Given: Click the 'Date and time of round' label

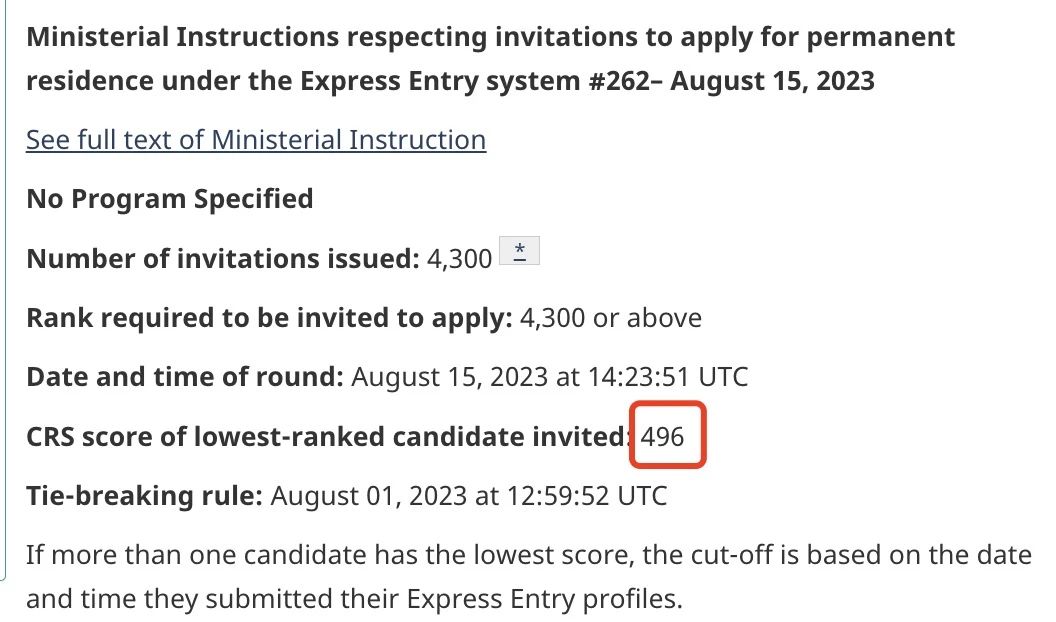Looking at the screenshot, I should pyautogui.click(x=185, y=377).
